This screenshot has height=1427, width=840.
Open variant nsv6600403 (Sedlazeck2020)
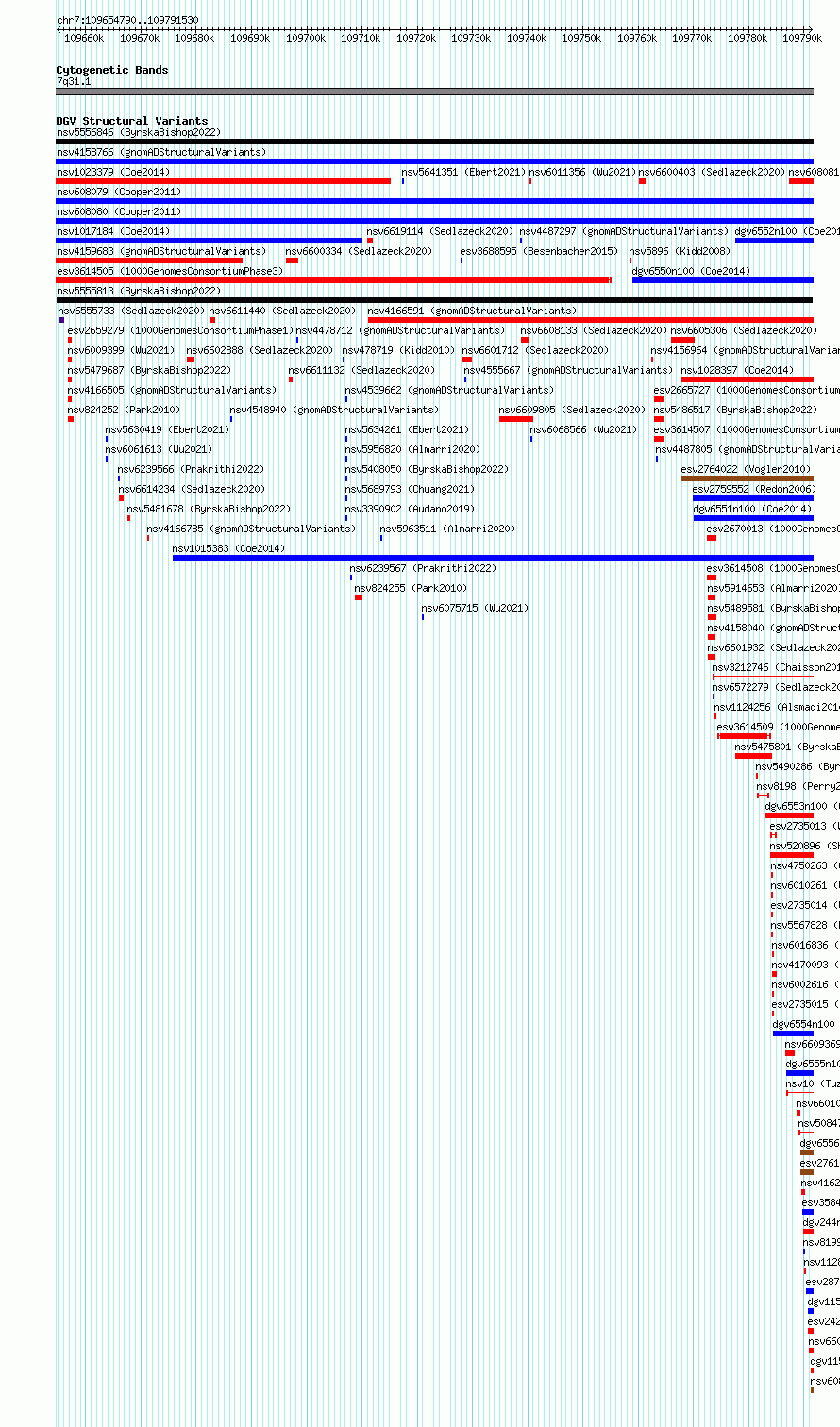pos(712,172)
